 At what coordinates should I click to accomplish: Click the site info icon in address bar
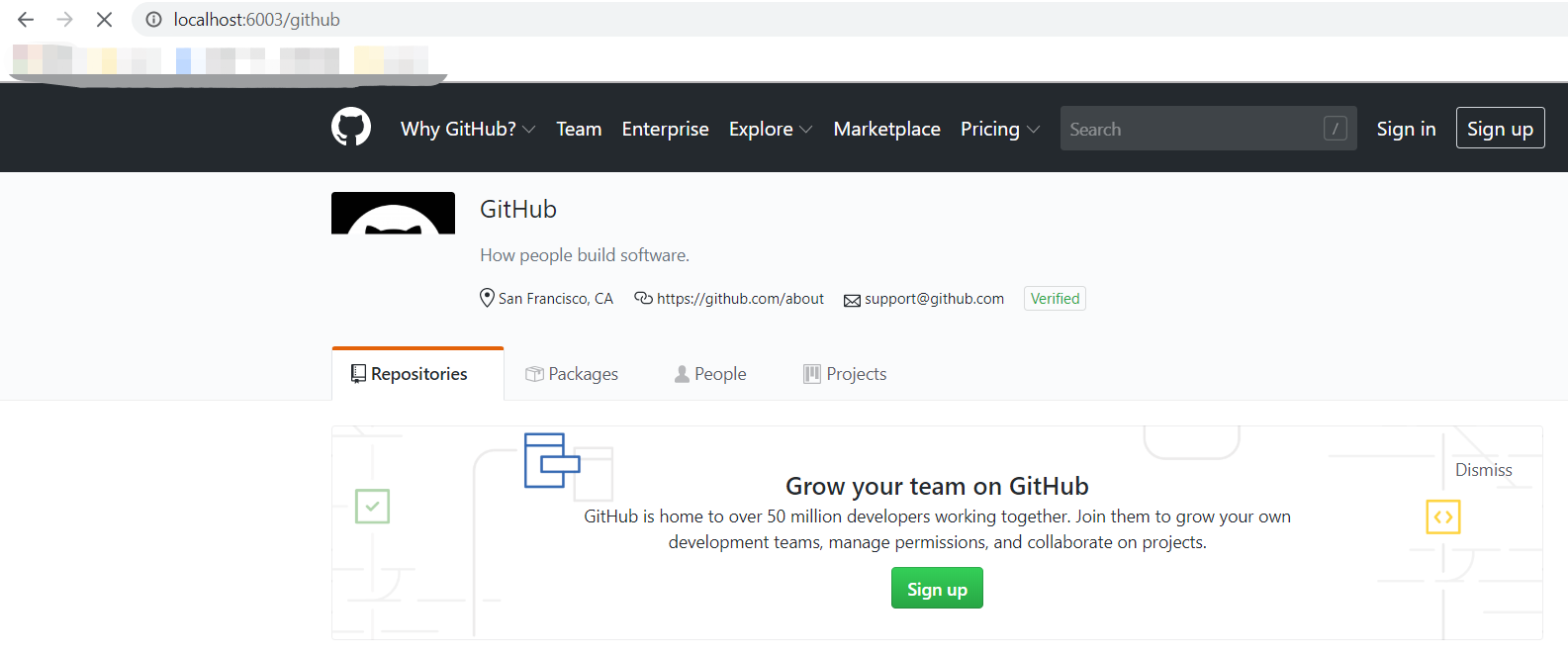(x=154, y=19)
